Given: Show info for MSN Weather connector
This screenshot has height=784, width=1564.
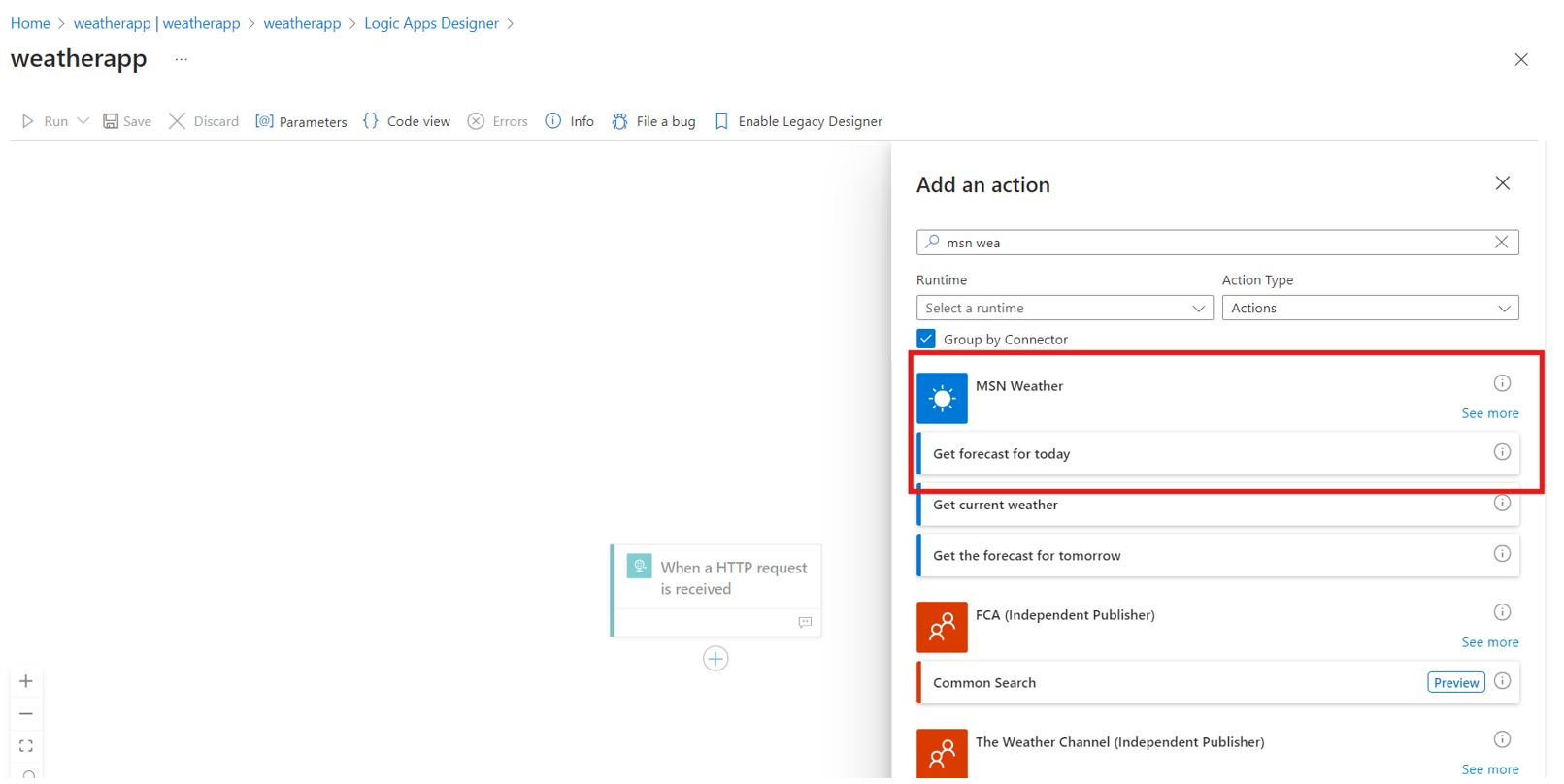Looking at the screenshot, I should pyautogui.click(x=1503, y=383).
